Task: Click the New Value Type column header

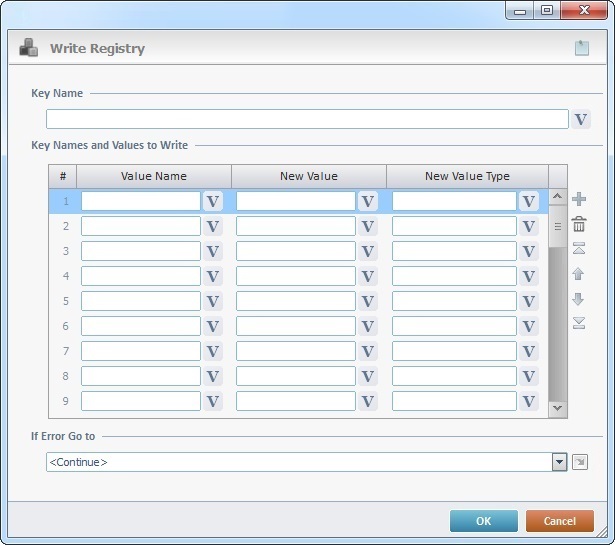Action: [x=467, y=176]
